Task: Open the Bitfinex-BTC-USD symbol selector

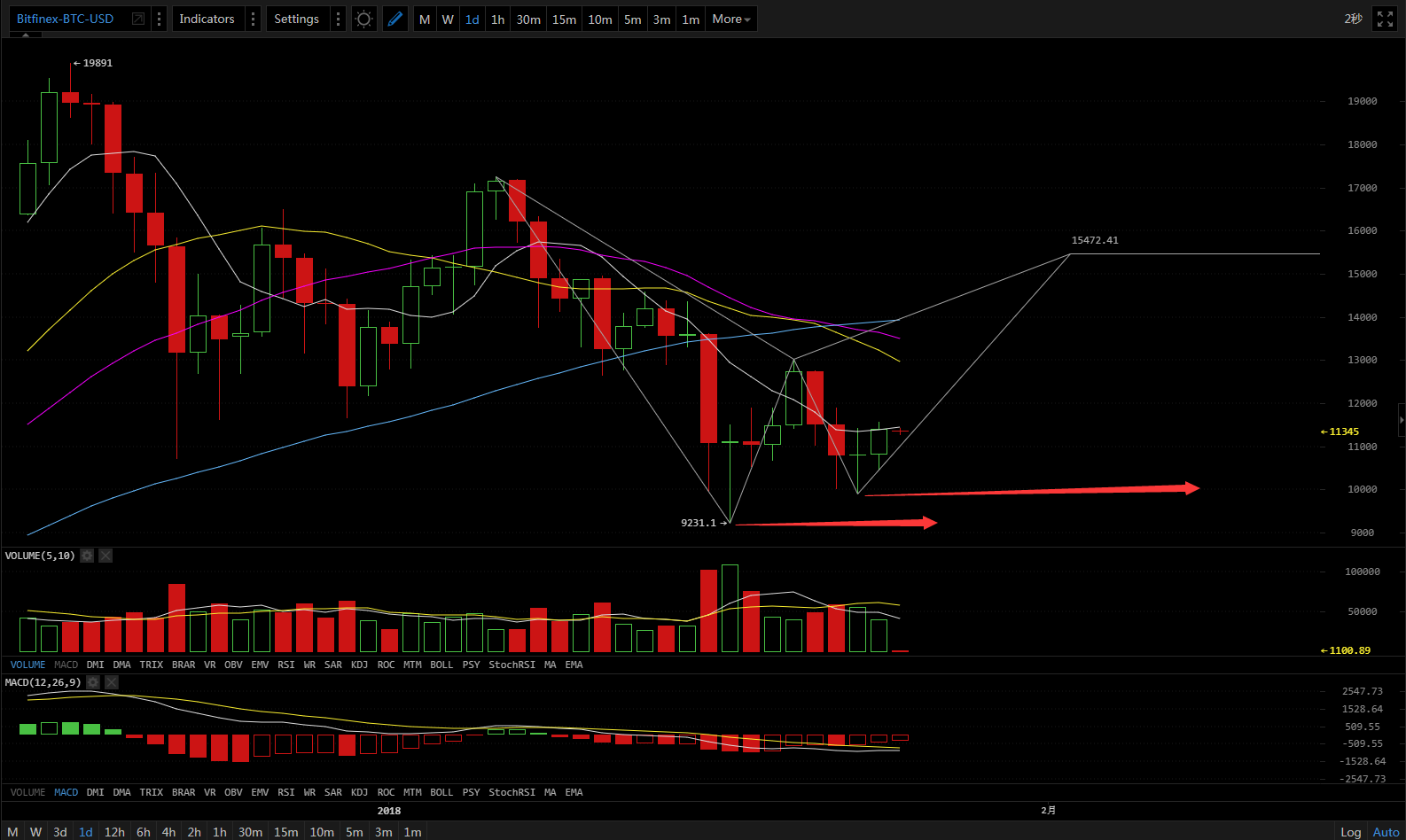Action: (66, 19)
